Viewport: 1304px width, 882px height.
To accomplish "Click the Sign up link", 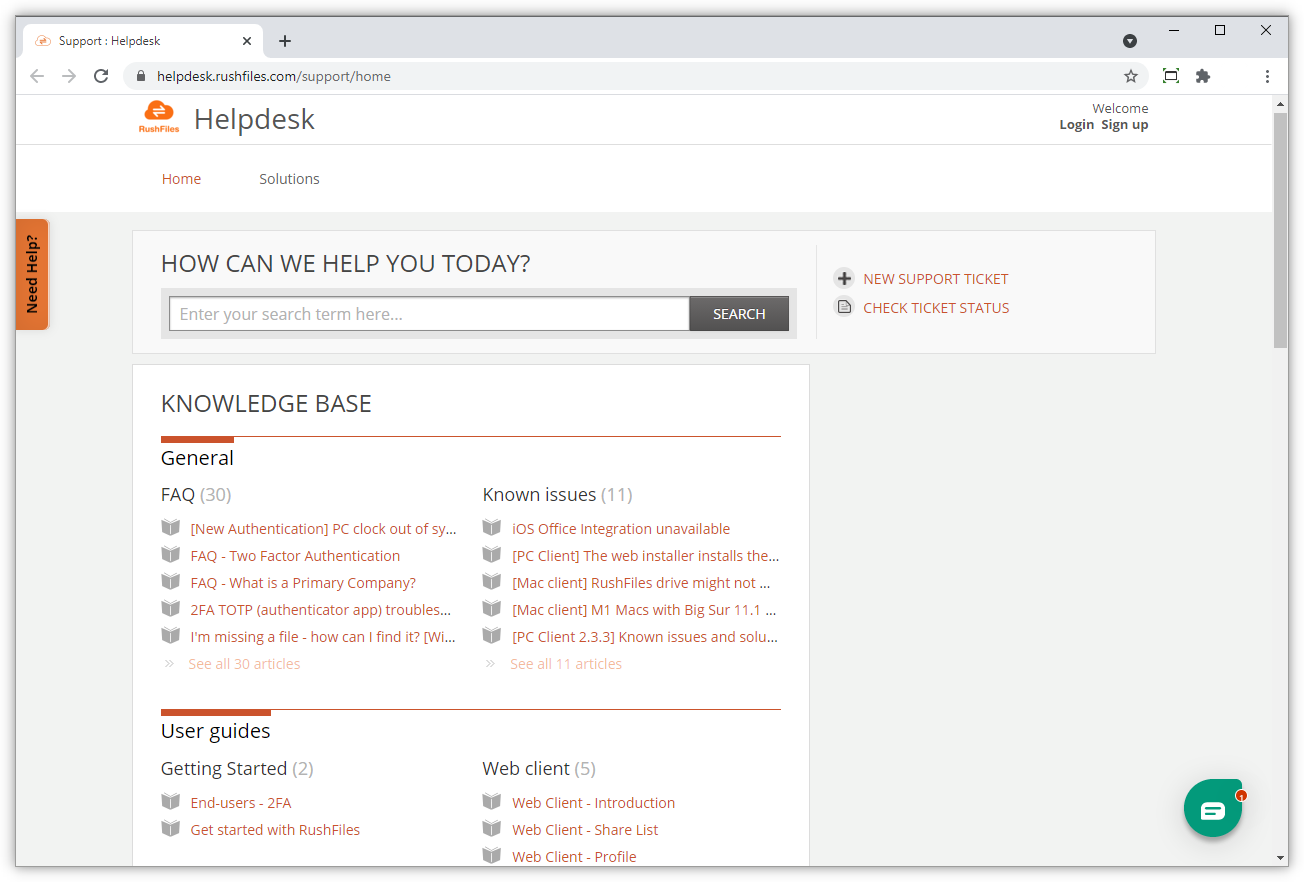I will click(1124, 125).
